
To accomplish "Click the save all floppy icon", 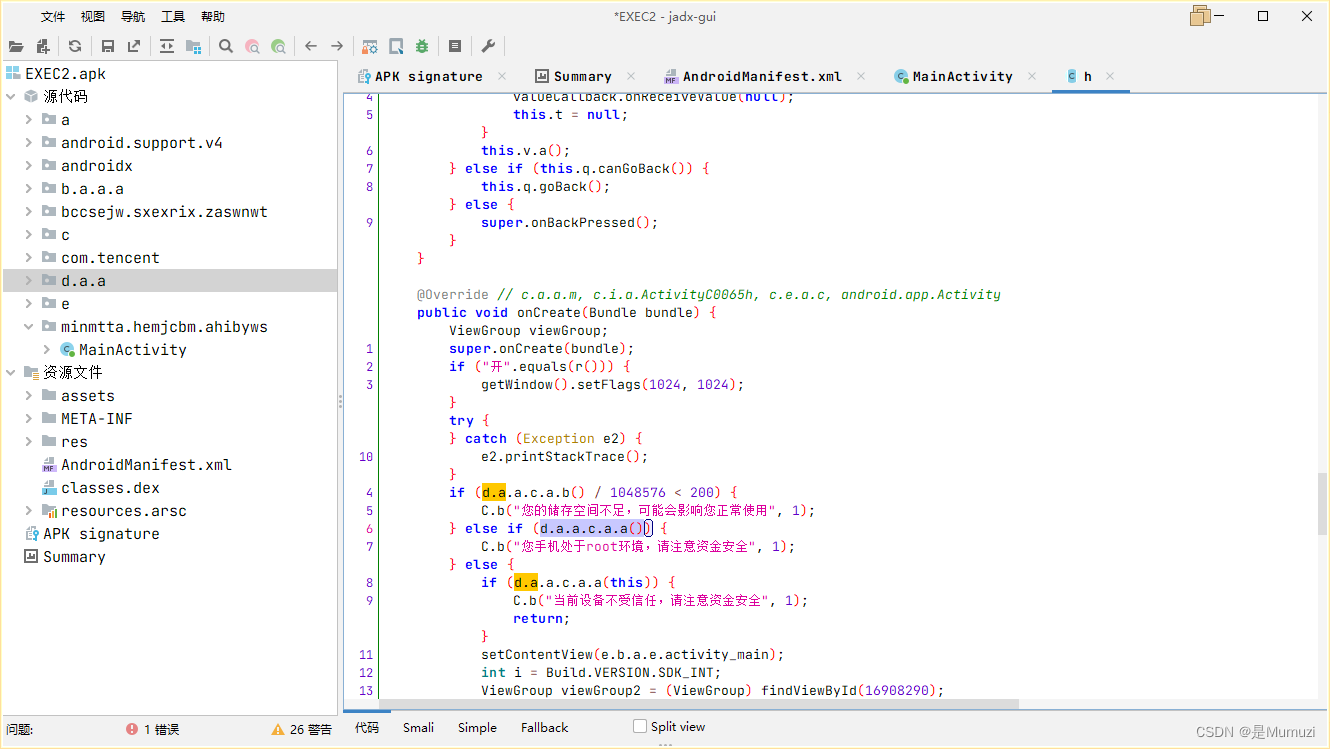I will 108,46.
